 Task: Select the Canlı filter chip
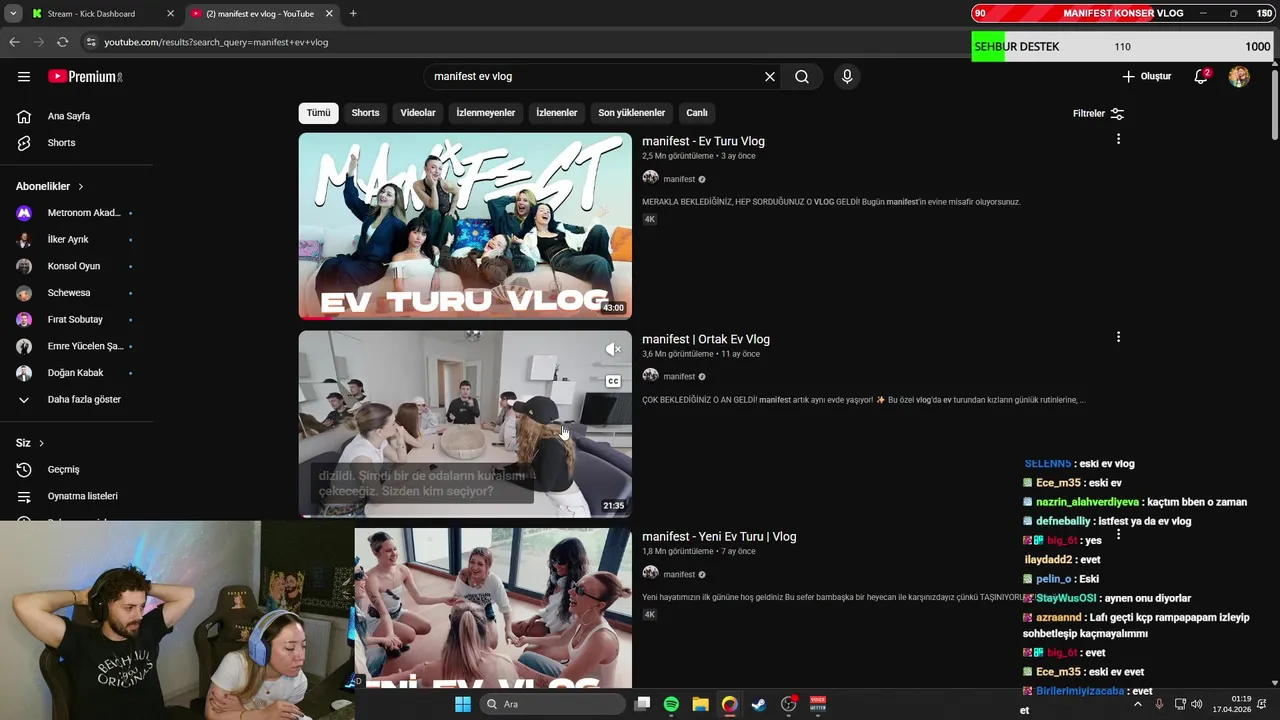pyautogui.click(x=697, y=113)
